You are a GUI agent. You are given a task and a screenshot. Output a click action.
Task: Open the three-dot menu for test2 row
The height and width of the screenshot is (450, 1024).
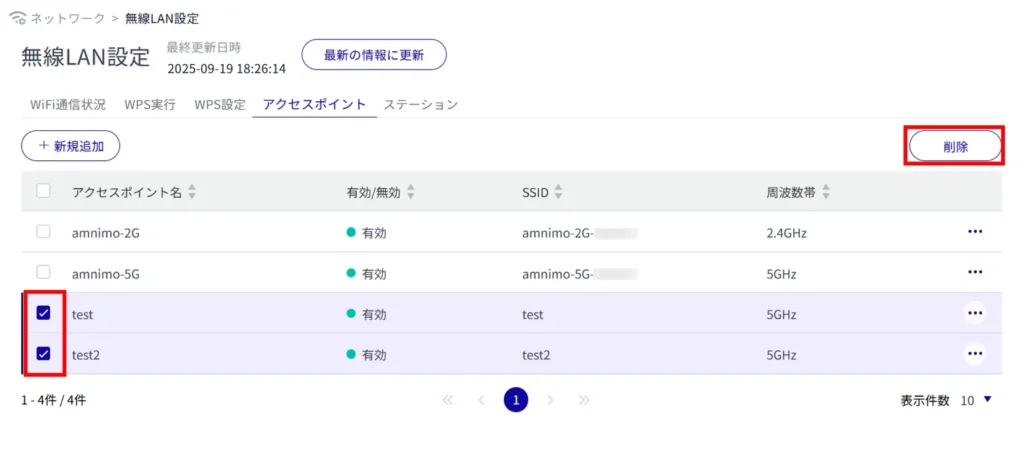pyautogui.click(x=974, y=354)
